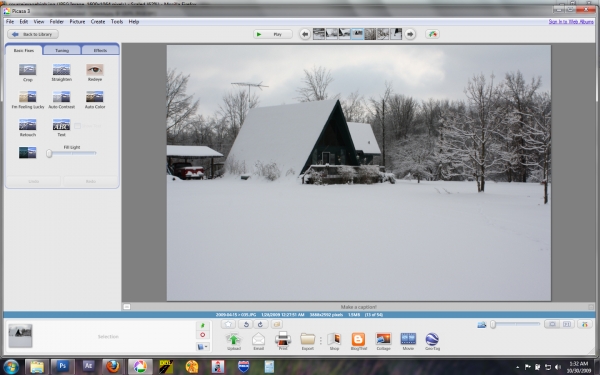Screen dimensions: 600x375
Task: Select highlighted current thumbnail in top filmstrip
Action: (x=357, y=34)
